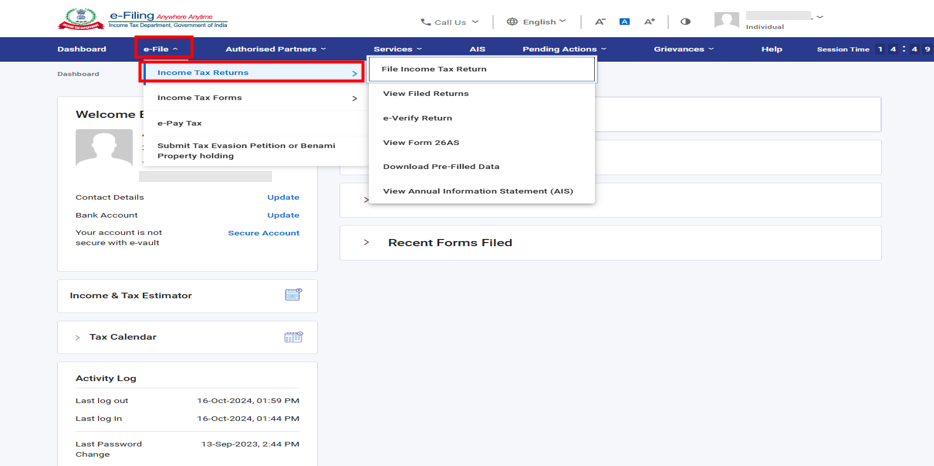
Task: Click the Secure Account link
Action: [x=263, y=233]
